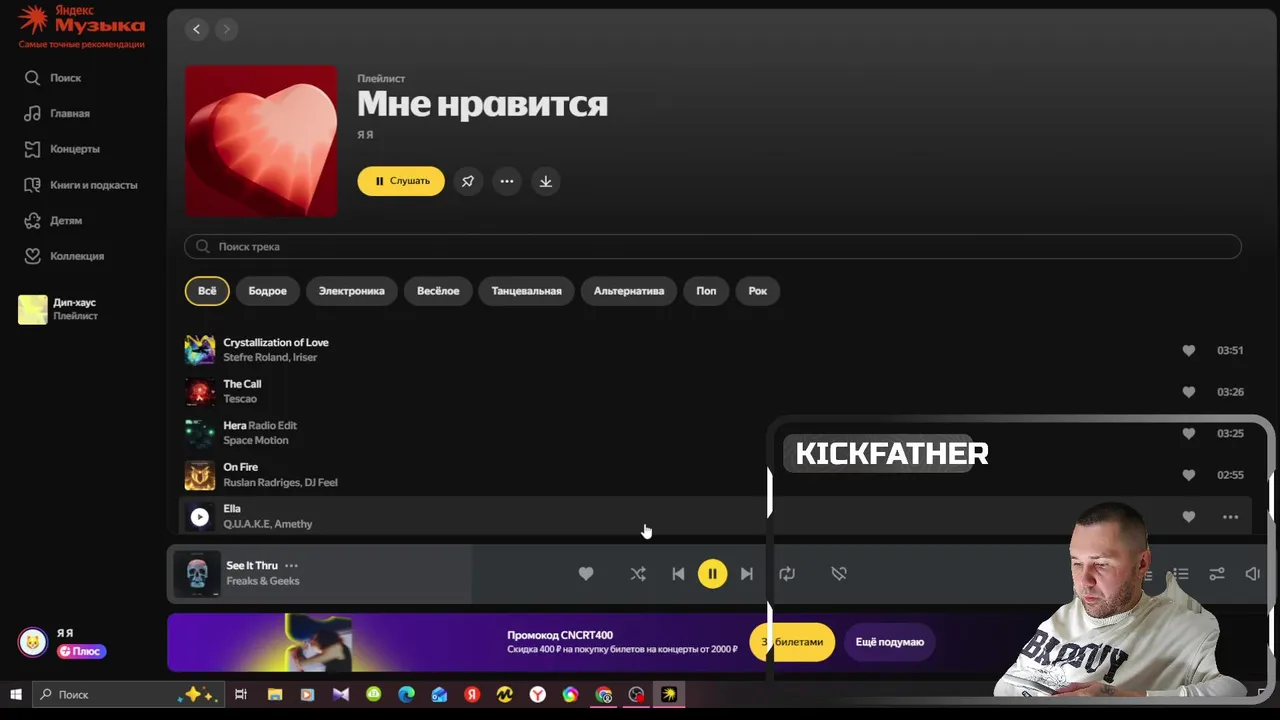Open playback settings sliders icon
The height and width of the screenshot is (720, 1280).
click(x=1217, y=574)
